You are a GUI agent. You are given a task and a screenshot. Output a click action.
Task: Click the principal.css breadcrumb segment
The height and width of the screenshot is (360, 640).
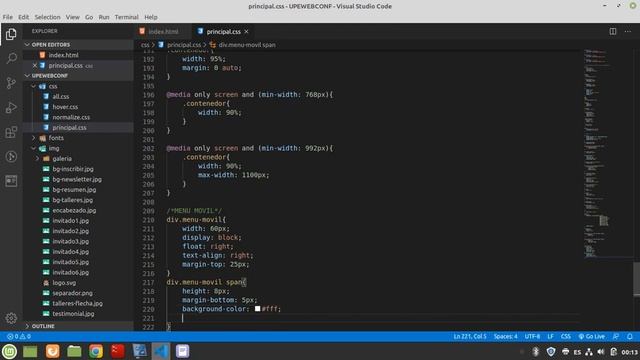(x=184, y=45)
